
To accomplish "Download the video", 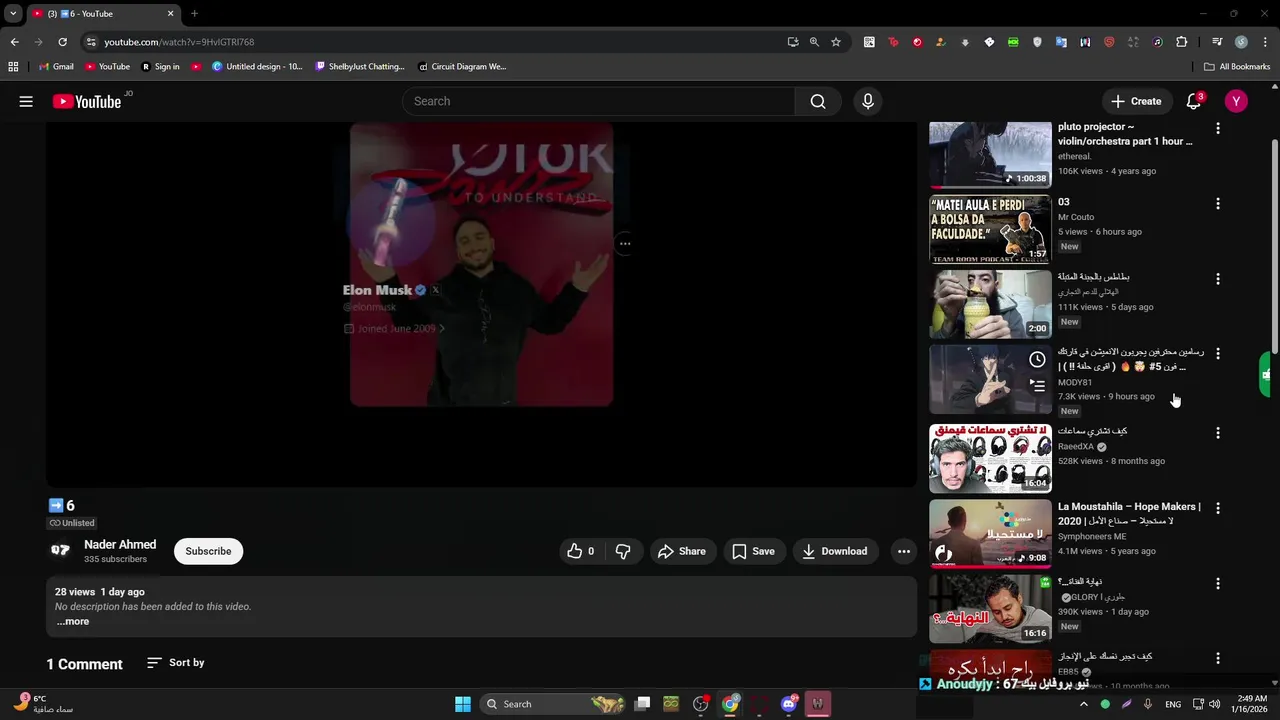I will point(834,551).
